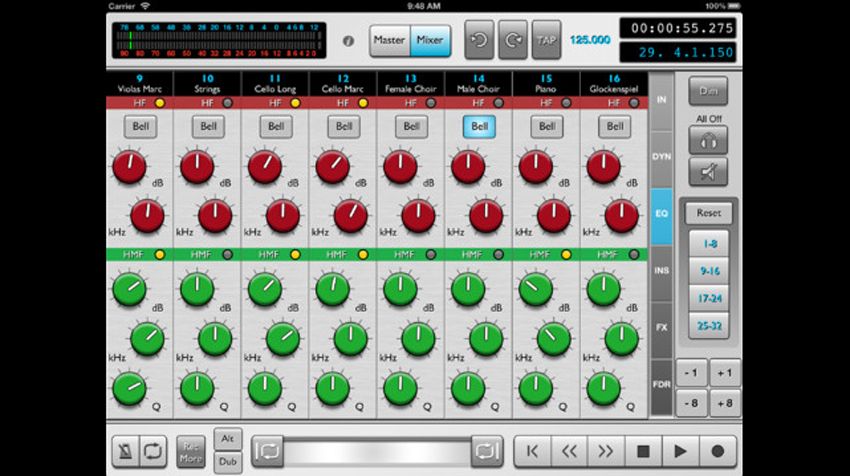850x476 pixels.
Task: Start playback with the play button
Action: [680, 451]
